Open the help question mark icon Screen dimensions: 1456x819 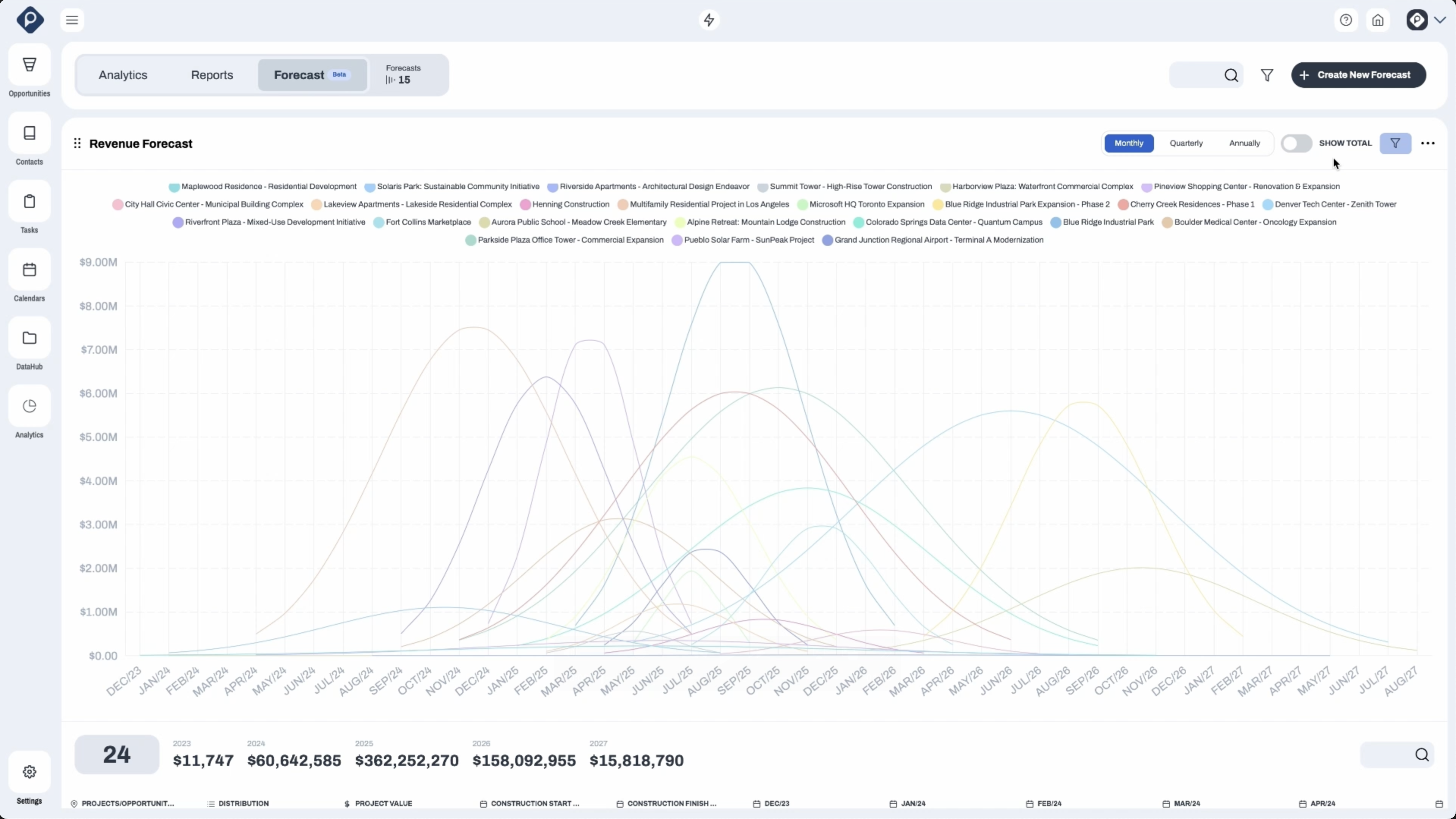1346,20
